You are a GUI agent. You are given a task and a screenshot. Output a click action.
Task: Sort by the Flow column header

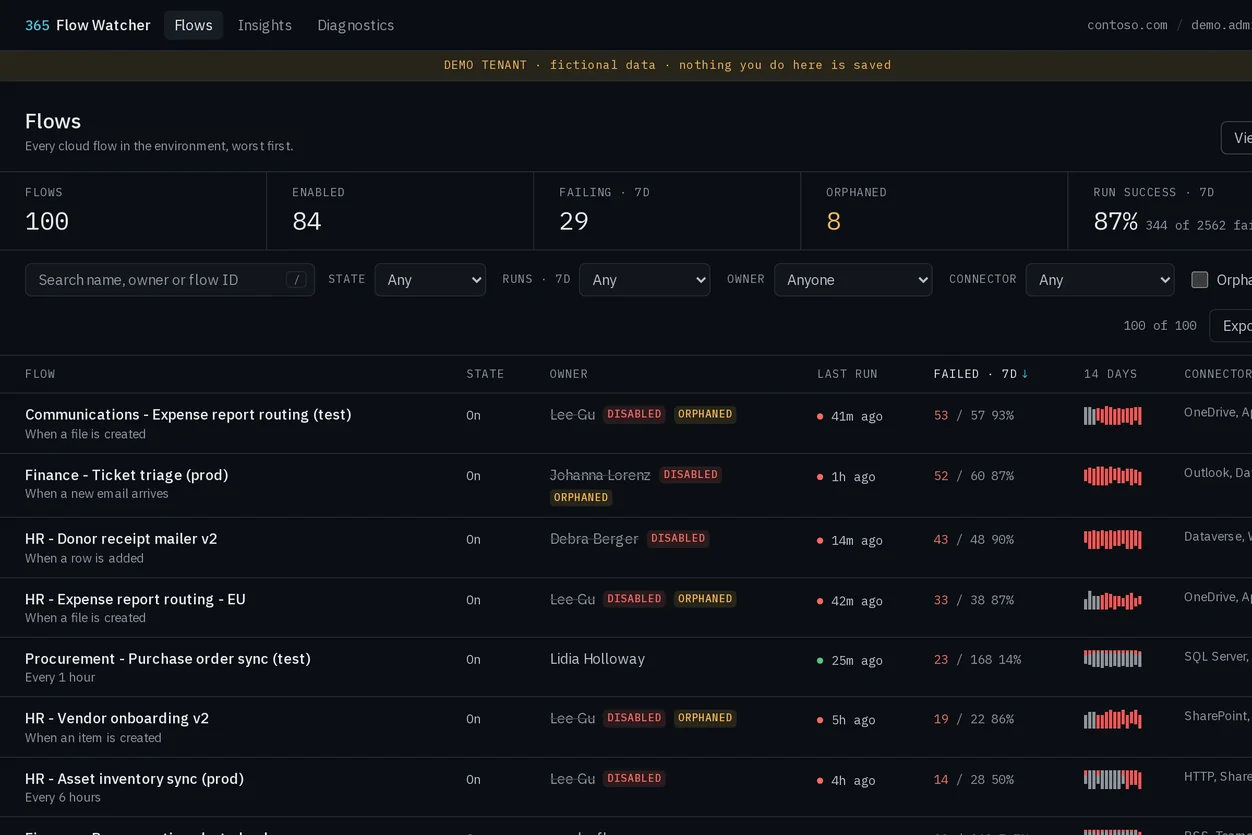tap(40, 374)
